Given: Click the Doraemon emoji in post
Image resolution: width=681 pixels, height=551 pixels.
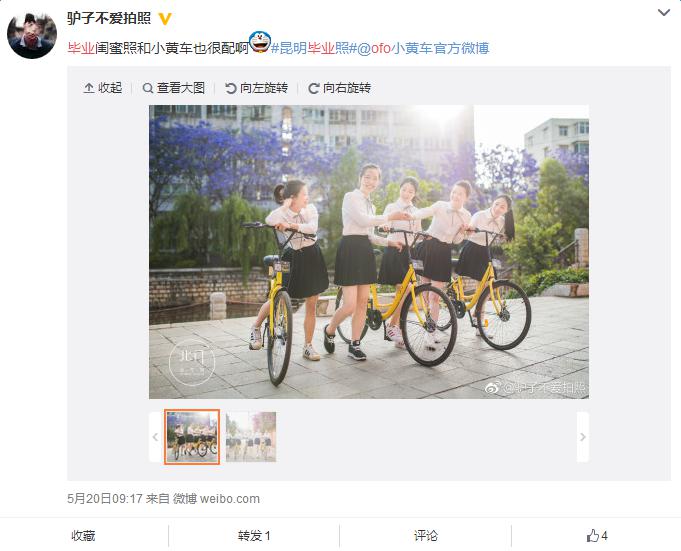Looking at the screenshot, I should coord(260,42).
